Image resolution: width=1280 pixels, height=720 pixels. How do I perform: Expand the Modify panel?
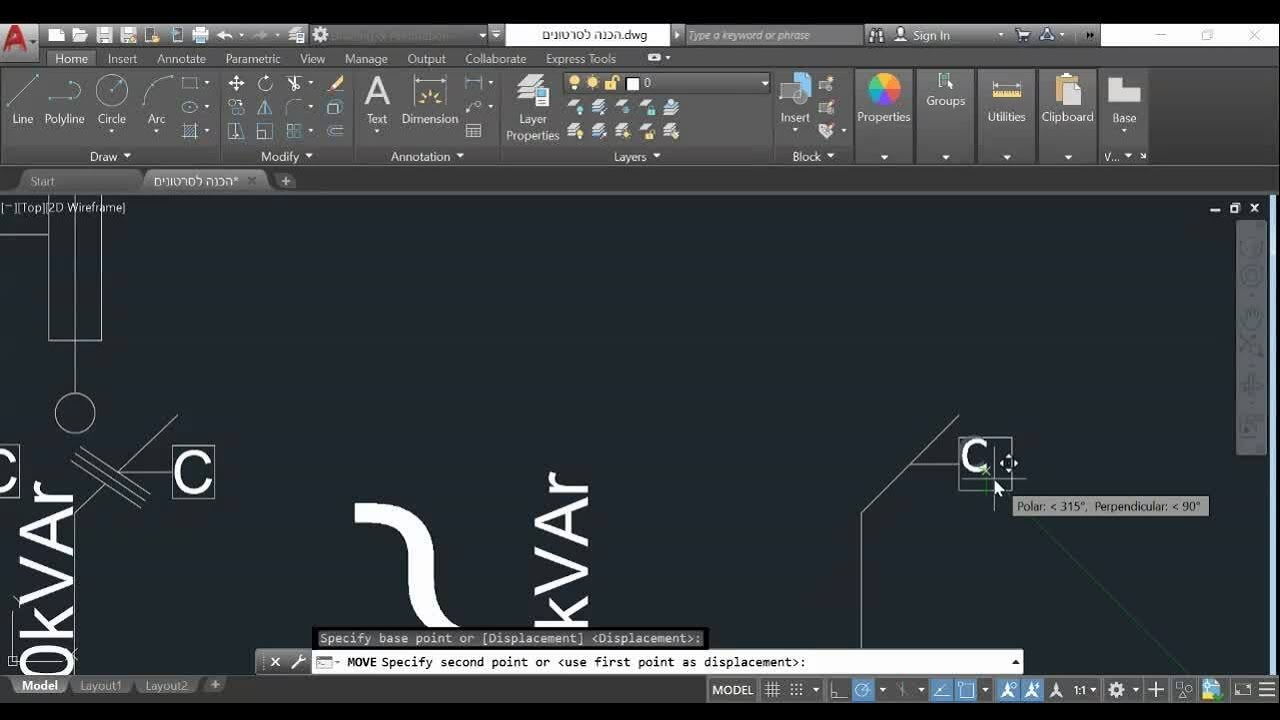click(x=287, y=156)
